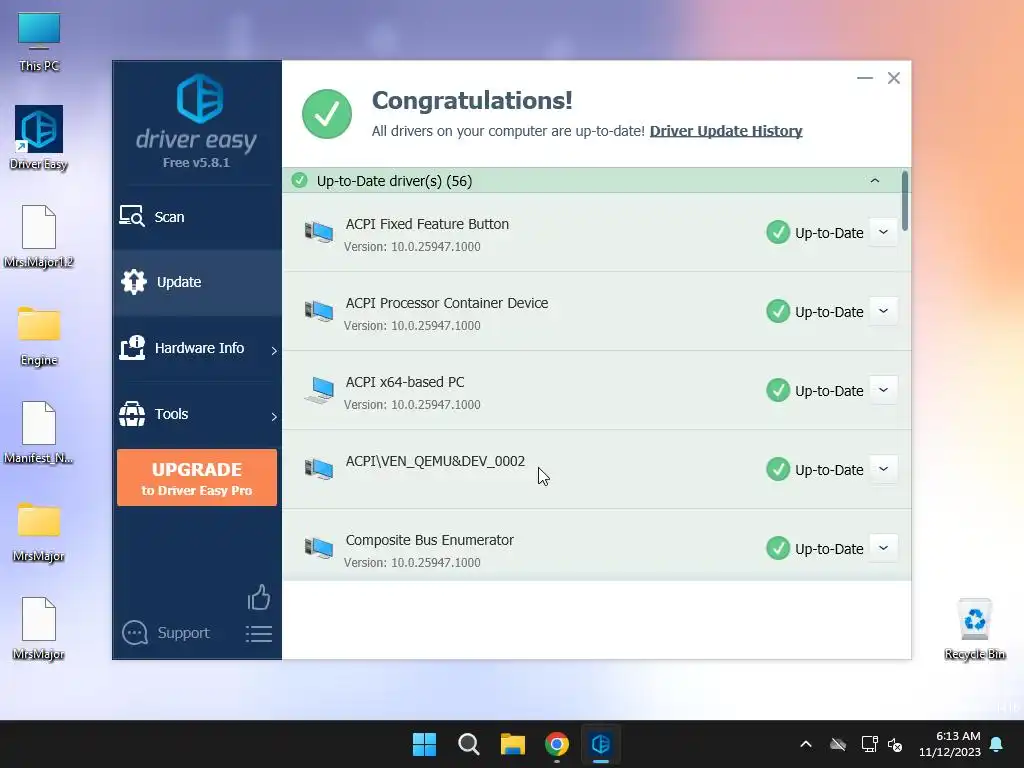Click ACPI x64-based PC computer icon
This screenshot has height=768, width=1024.
pos(319,390)
